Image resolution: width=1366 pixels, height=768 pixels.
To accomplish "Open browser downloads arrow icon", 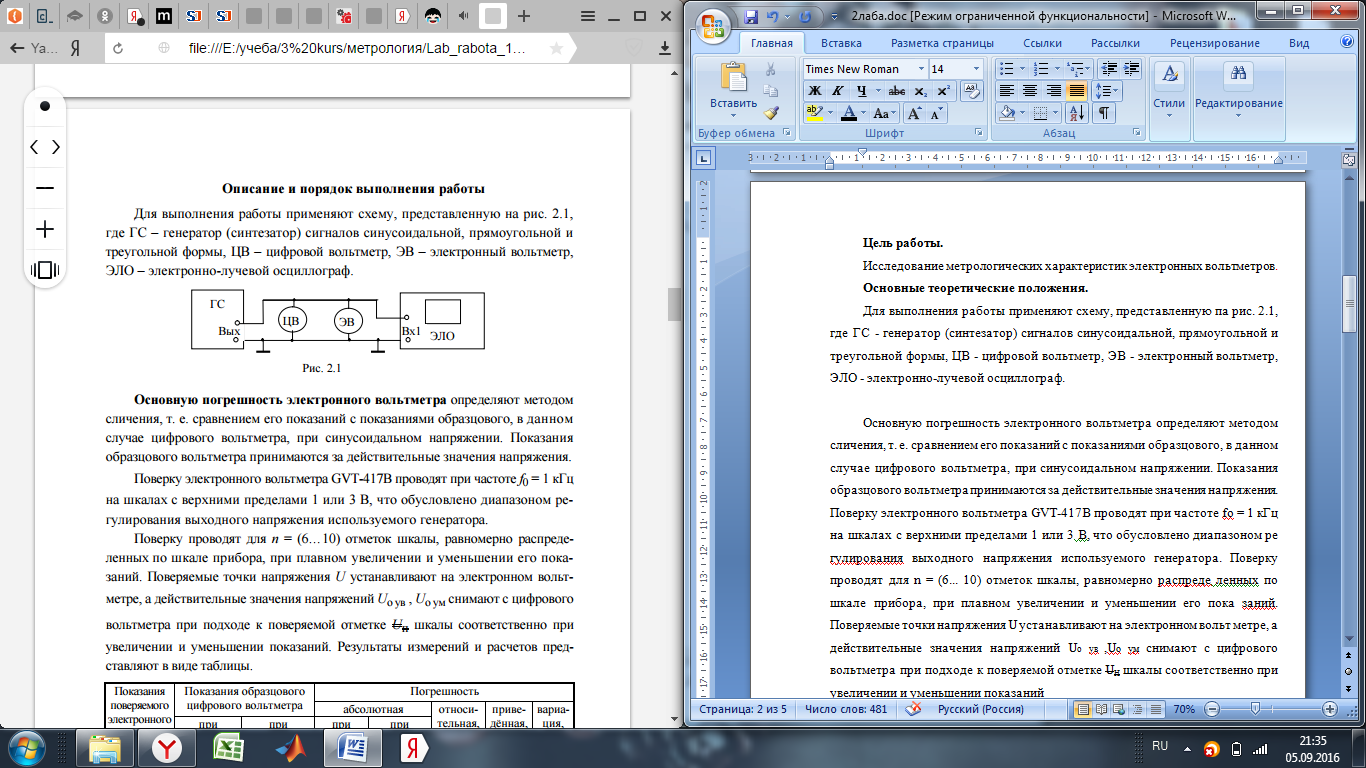I will 665,48.
